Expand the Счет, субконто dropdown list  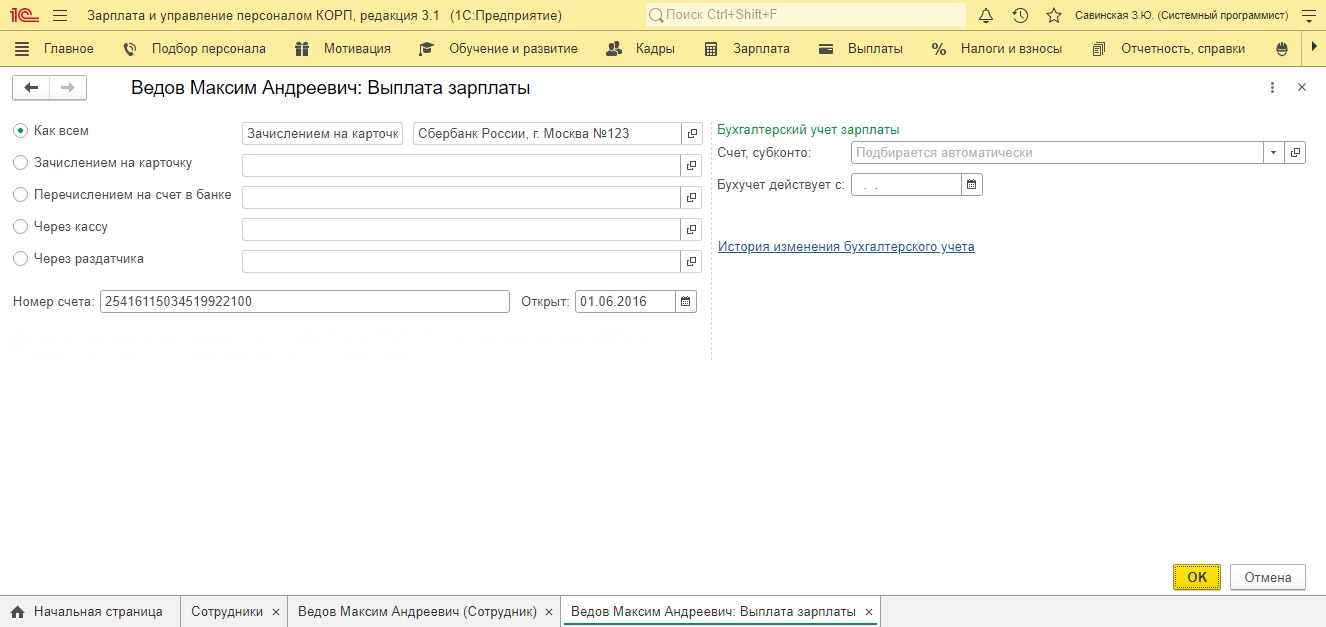1273,153
